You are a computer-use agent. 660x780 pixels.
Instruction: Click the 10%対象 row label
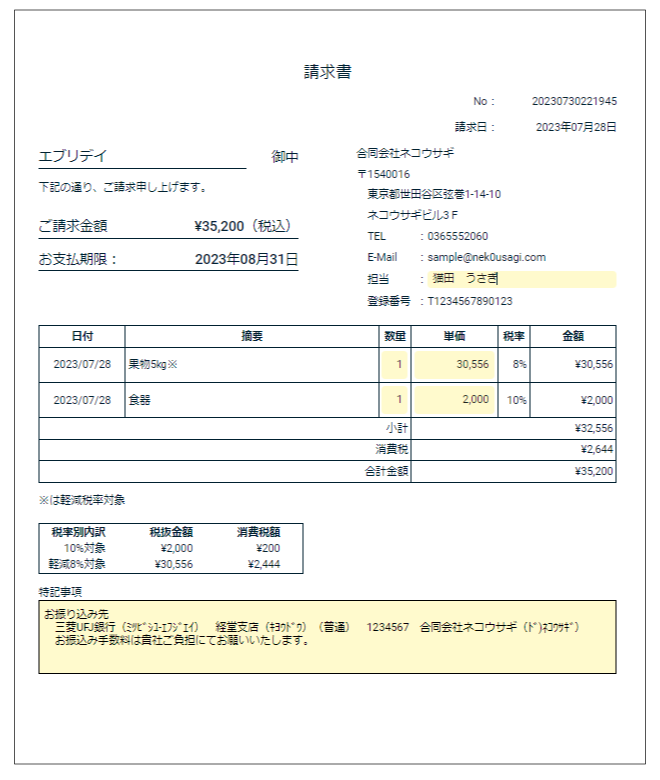tap(85, 548)
